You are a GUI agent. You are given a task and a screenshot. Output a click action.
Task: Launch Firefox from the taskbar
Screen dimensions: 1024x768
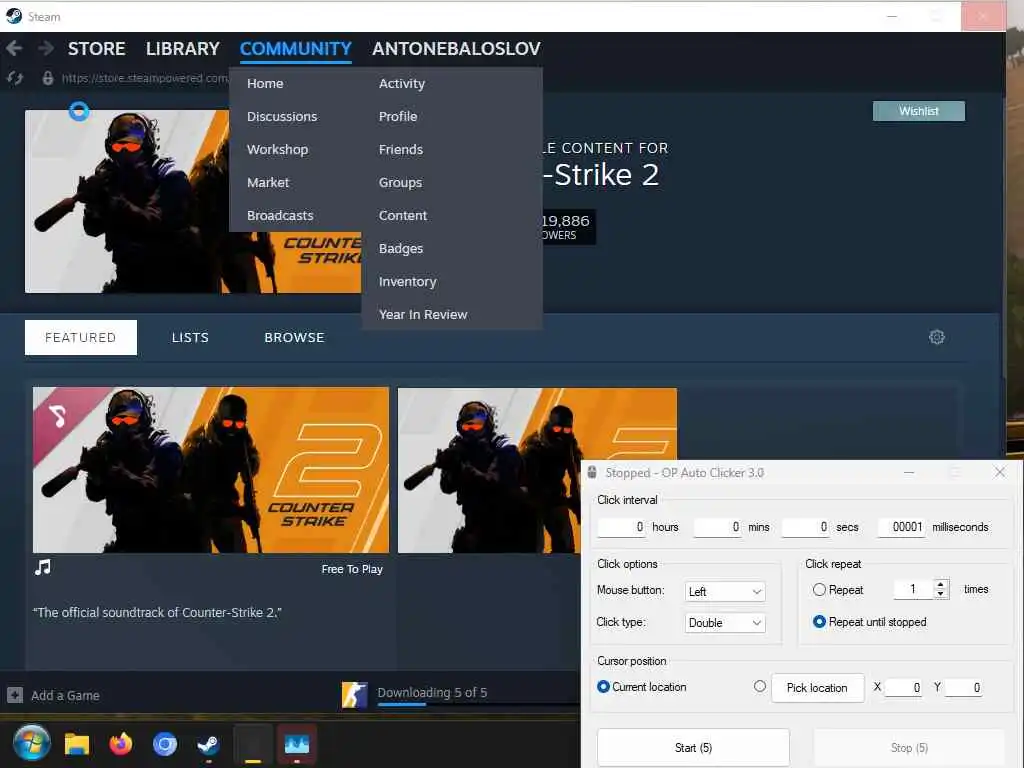click(121, 744)
